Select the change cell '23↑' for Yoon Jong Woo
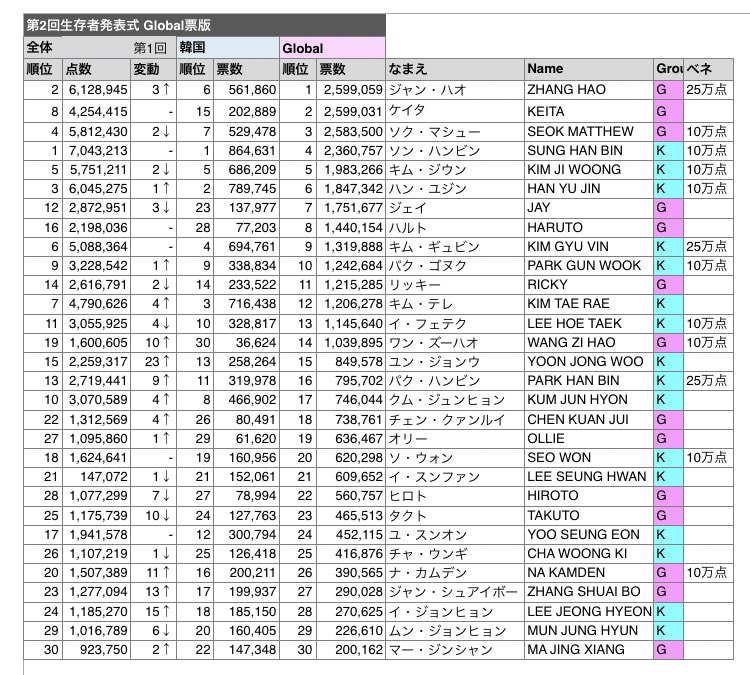 pyautogui.click(x=154, y=362)
